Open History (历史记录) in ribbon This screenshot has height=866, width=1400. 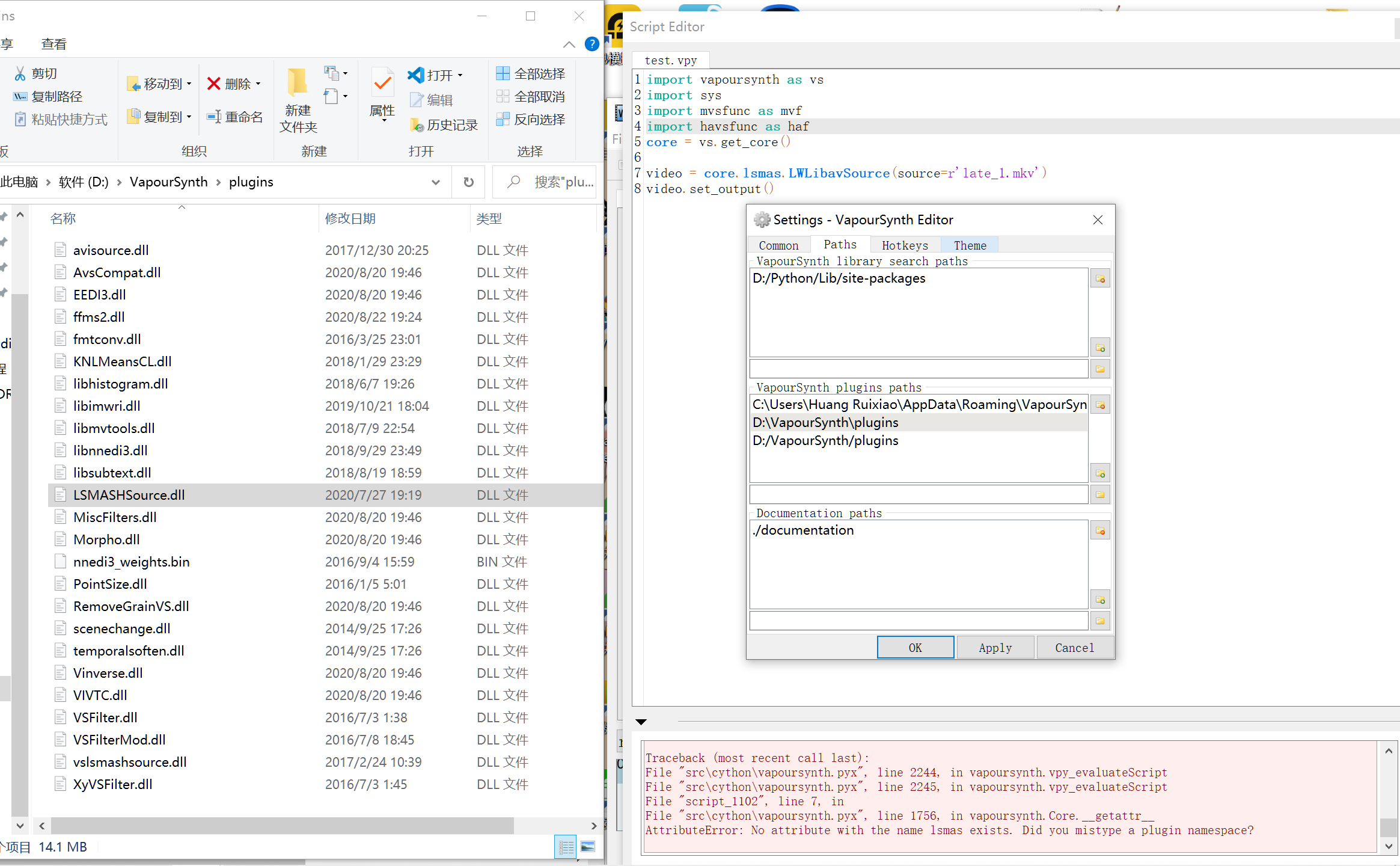click(x=444, y=124)
